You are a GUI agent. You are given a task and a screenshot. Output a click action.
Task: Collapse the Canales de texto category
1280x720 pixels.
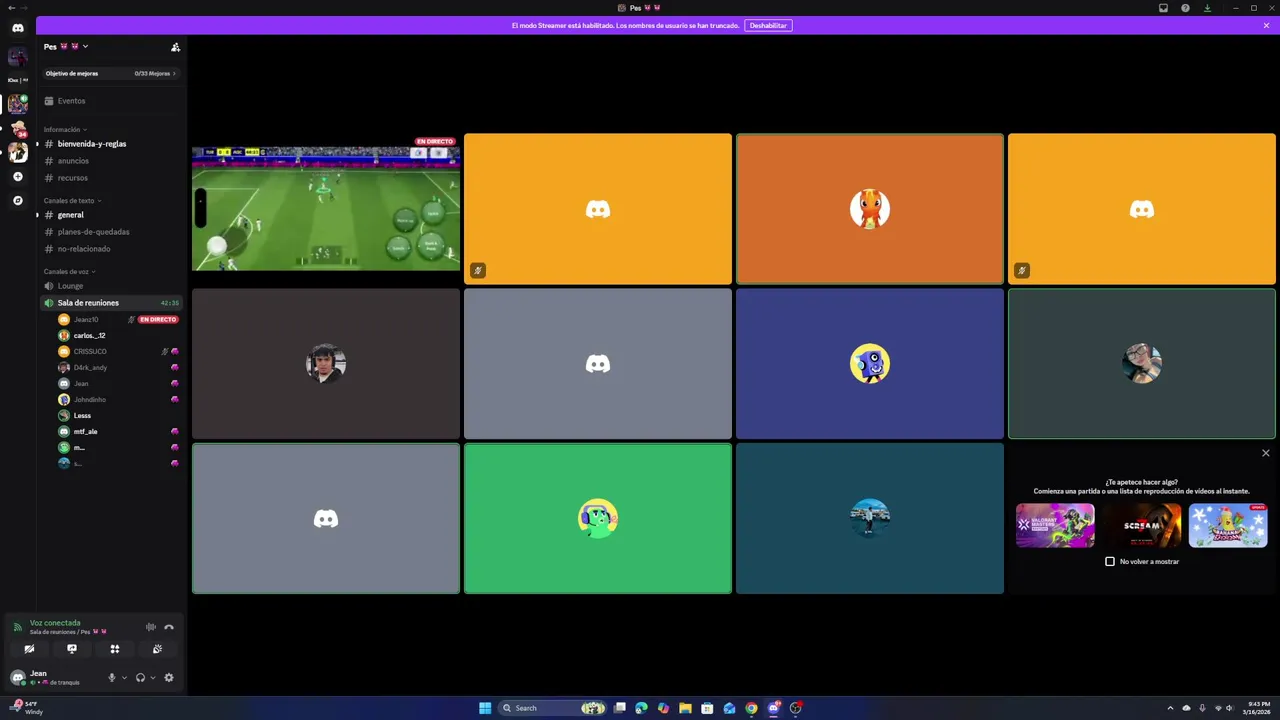pos(72,201)
